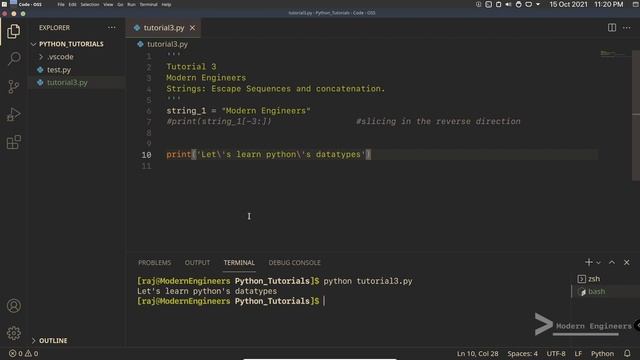Open the Explorer view in activity bar
The height and width of the screenshot is (360, 640).
coord(13,31)
